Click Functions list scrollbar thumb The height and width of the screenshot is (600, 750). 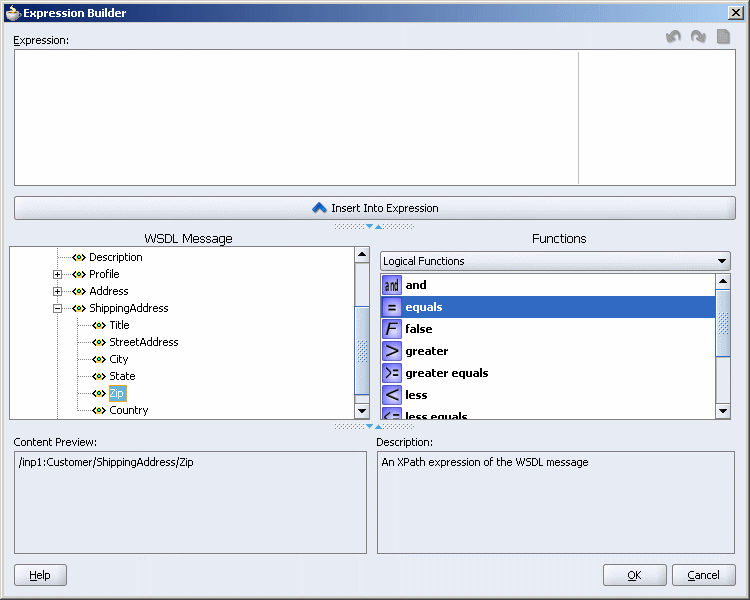[723, 323]
